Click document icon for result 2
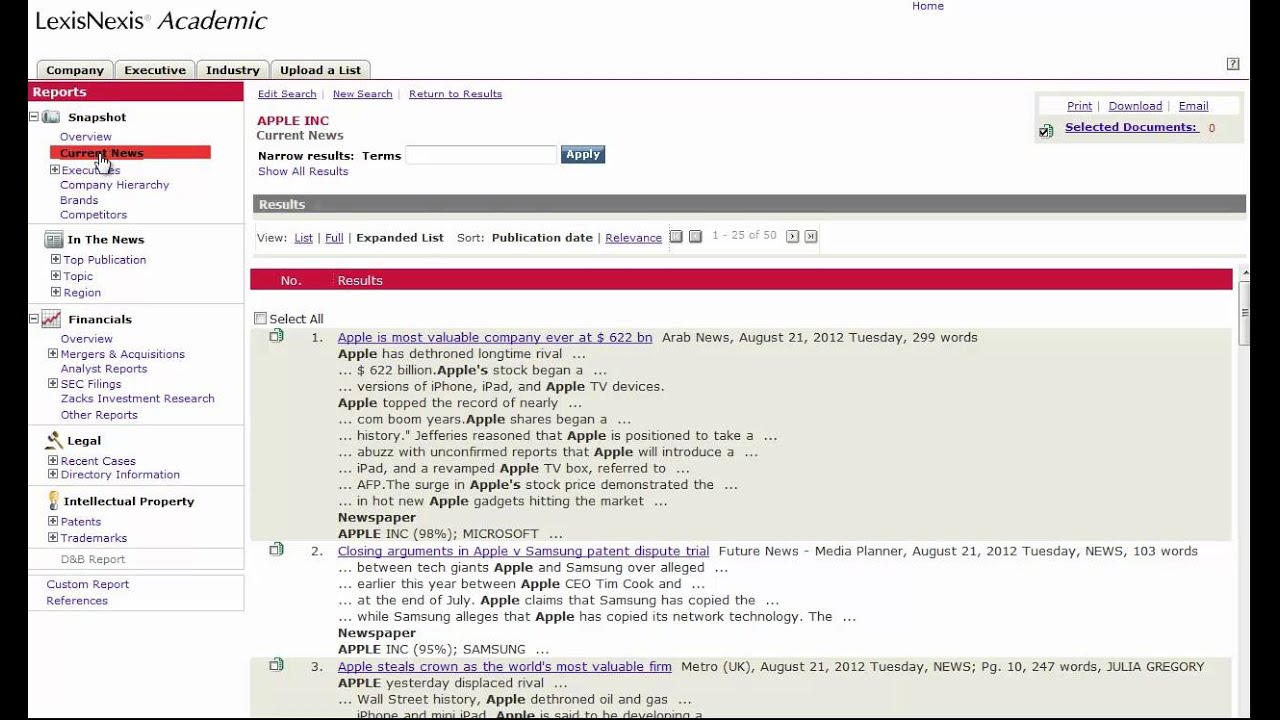Image resolution: width=1280 pixels, height=720 pixels. click(276, 549)
